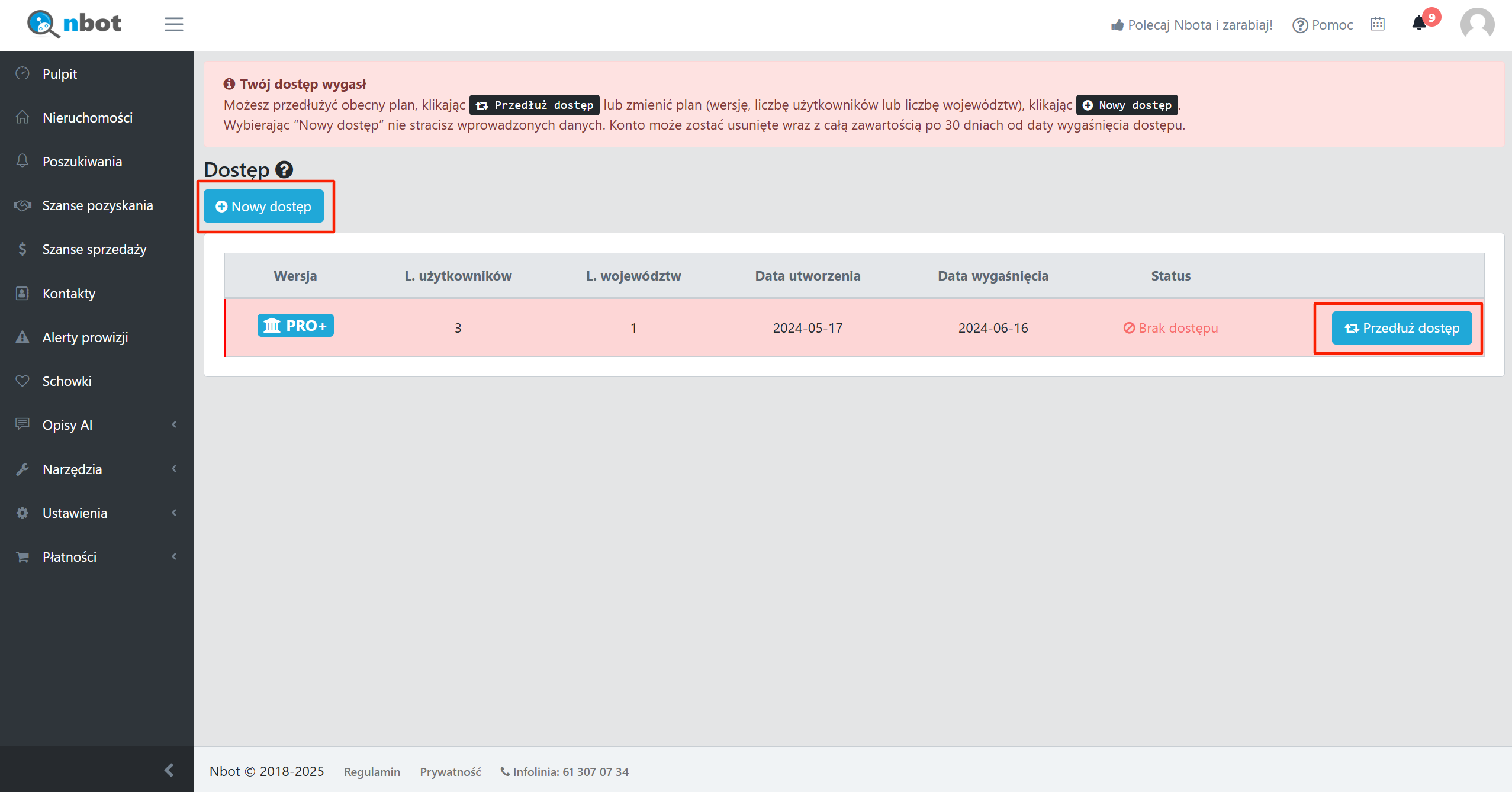Open the calendar icon in top bar
Screen dimensions: 1512x792
pos(1378,24)
